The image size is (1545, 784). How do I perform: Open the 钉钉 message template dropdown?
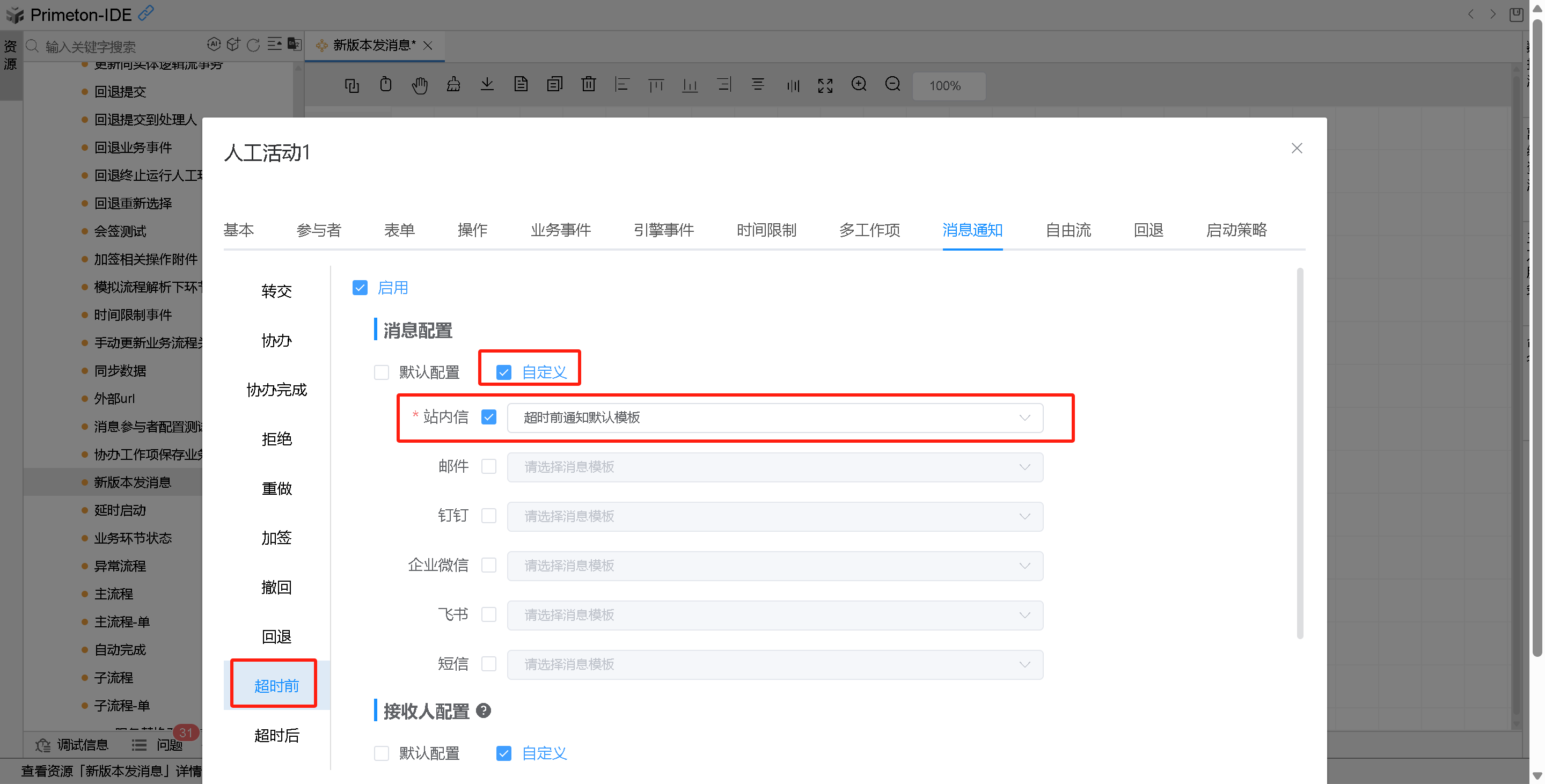coord(774,516)
